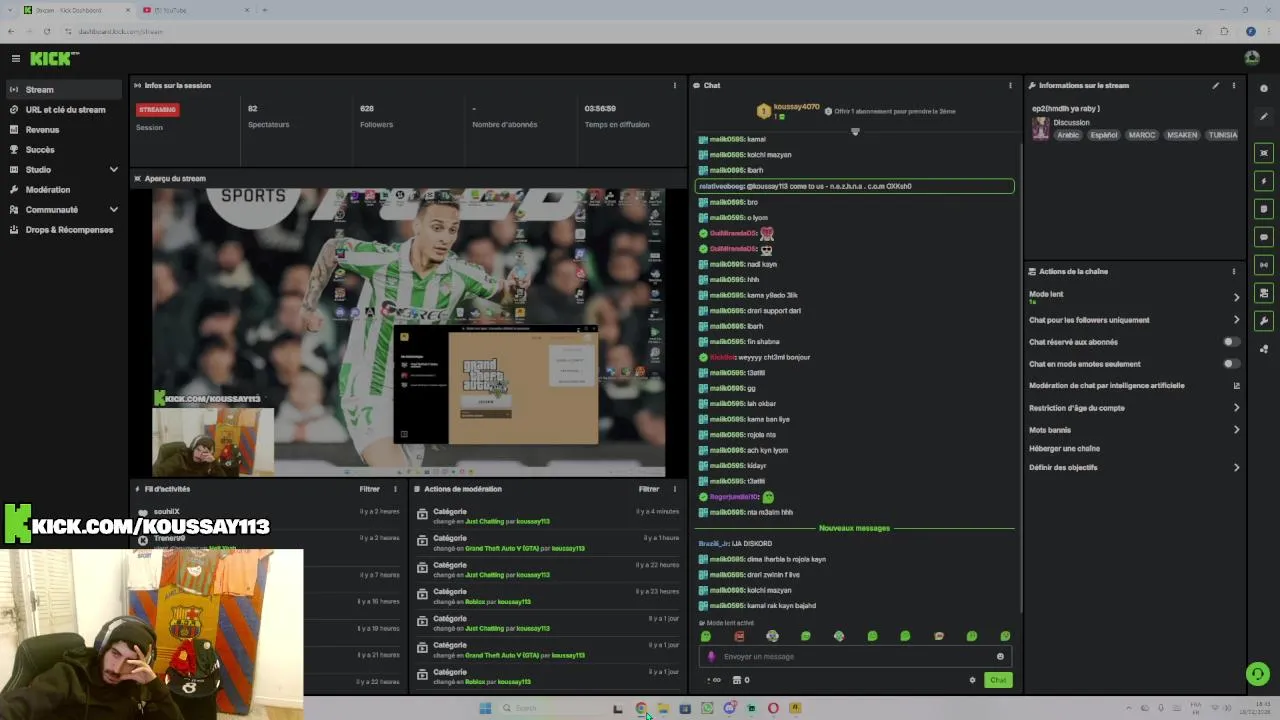Click the stream preview video
The width and height of the screenshot is (1280, 720).
coord(408,332)
